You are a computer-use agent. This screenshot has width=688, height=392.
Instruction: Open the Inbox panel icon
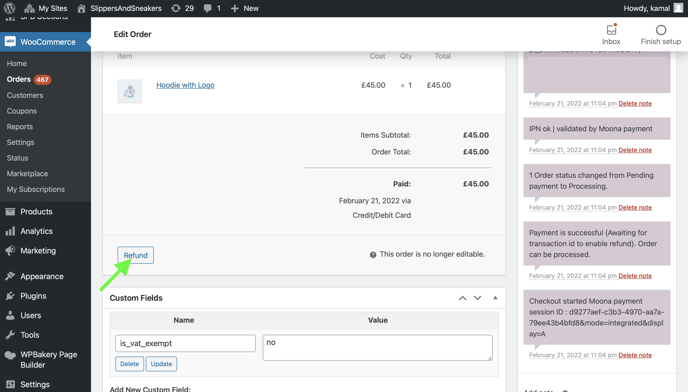tap(611, 30)
